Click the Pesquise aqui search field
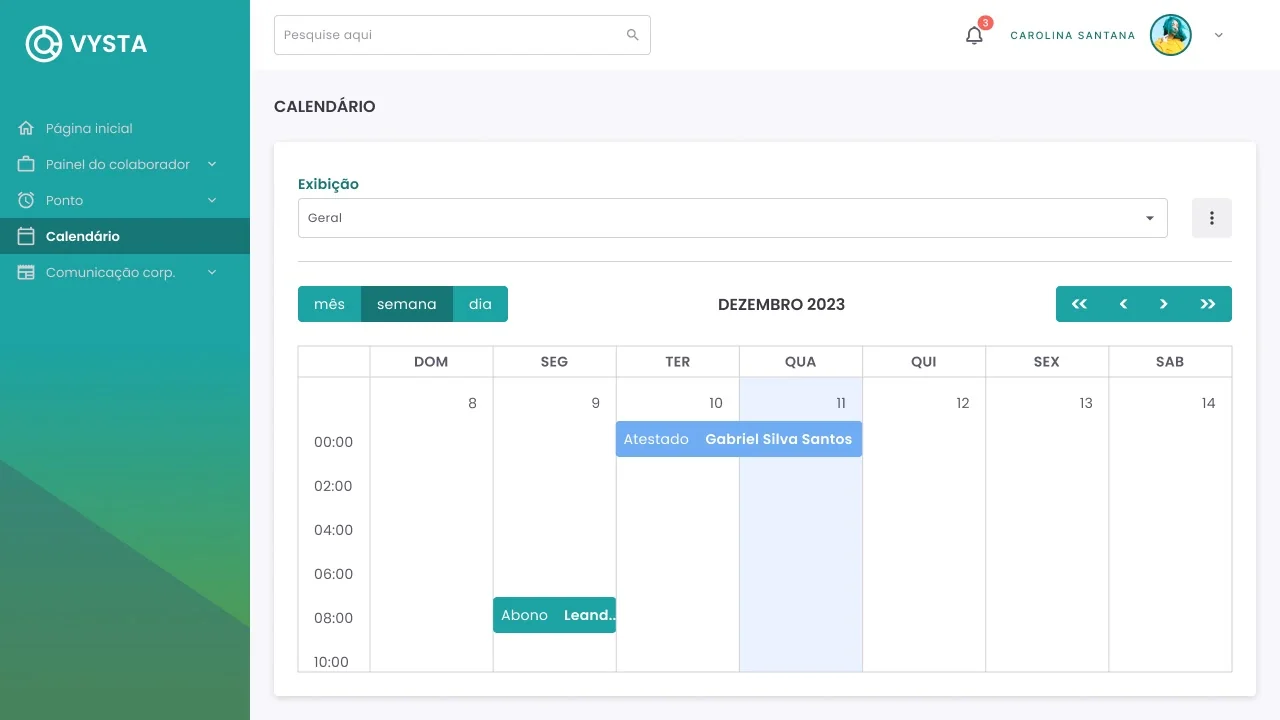Screen dimensions: 1280x720 (x=462, y=35)
